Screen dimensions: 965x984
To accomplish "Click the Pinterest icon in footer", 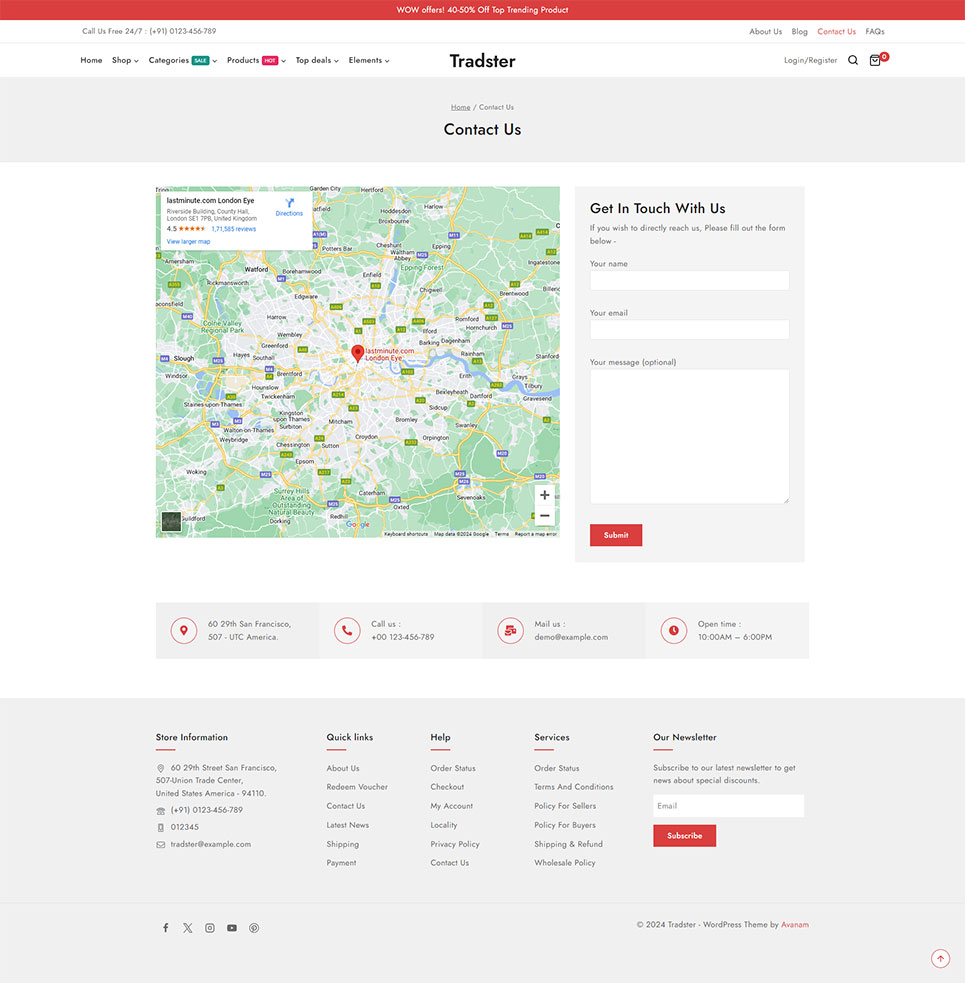I will click(x=254, y=928).
